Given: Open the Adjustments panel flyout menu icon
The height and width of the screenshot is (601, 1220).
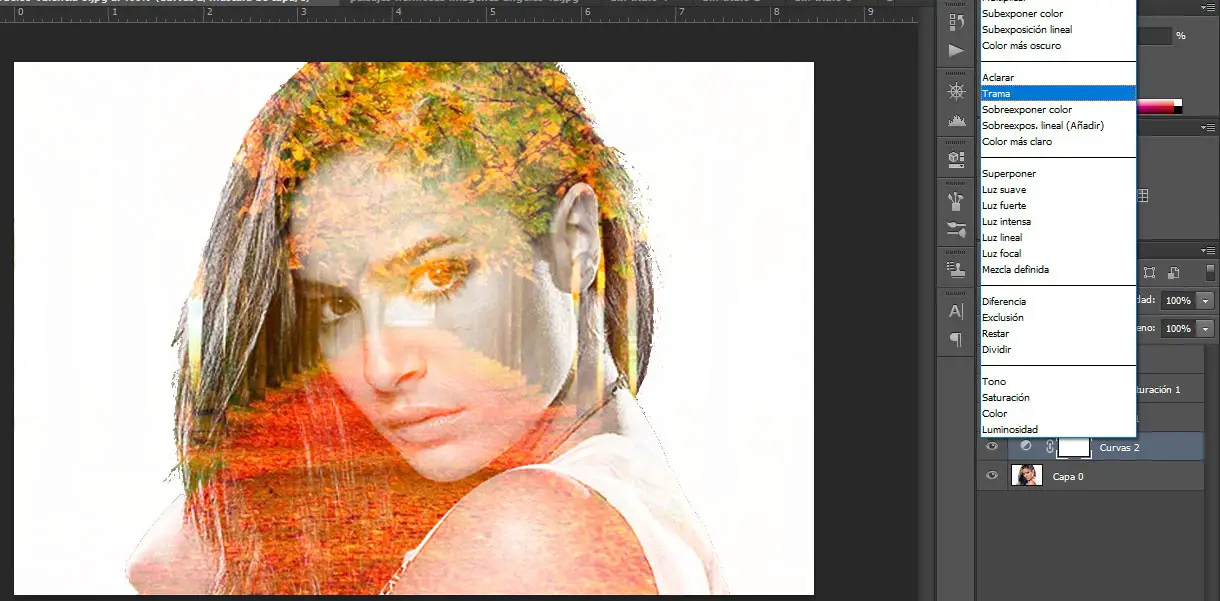Looking at the screenshot, I should (1209, 127).
